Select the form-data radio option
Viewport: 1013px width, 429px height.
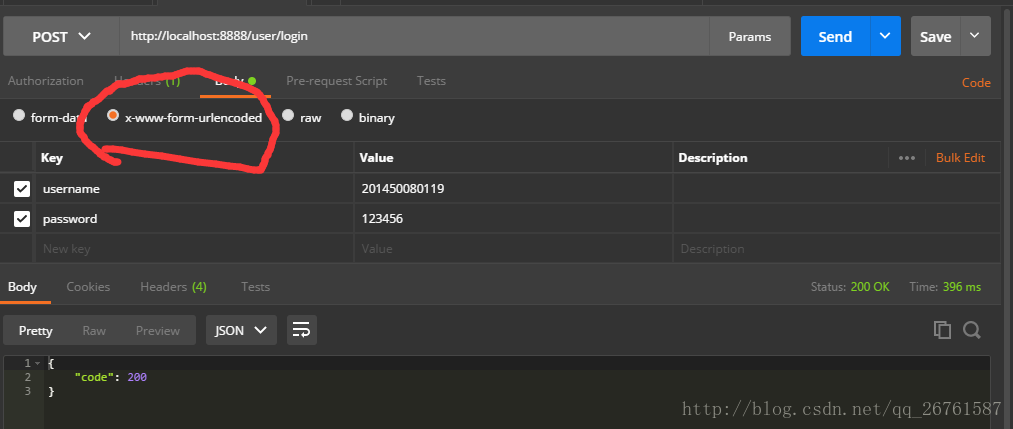[19, 116]
